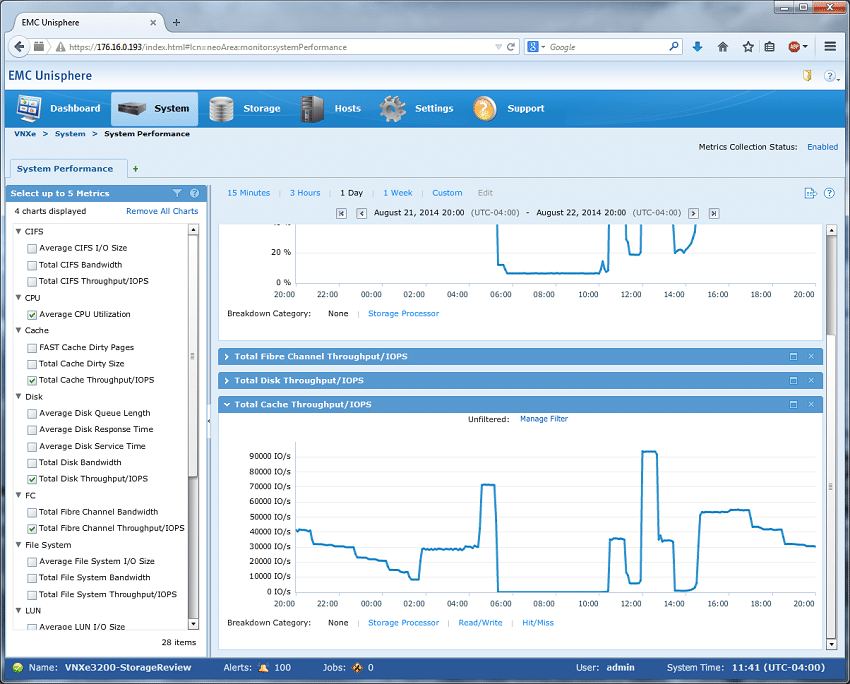
Task: Uncheck Total Cache Throughput/IOPS metric
Action: pos(32,380)
